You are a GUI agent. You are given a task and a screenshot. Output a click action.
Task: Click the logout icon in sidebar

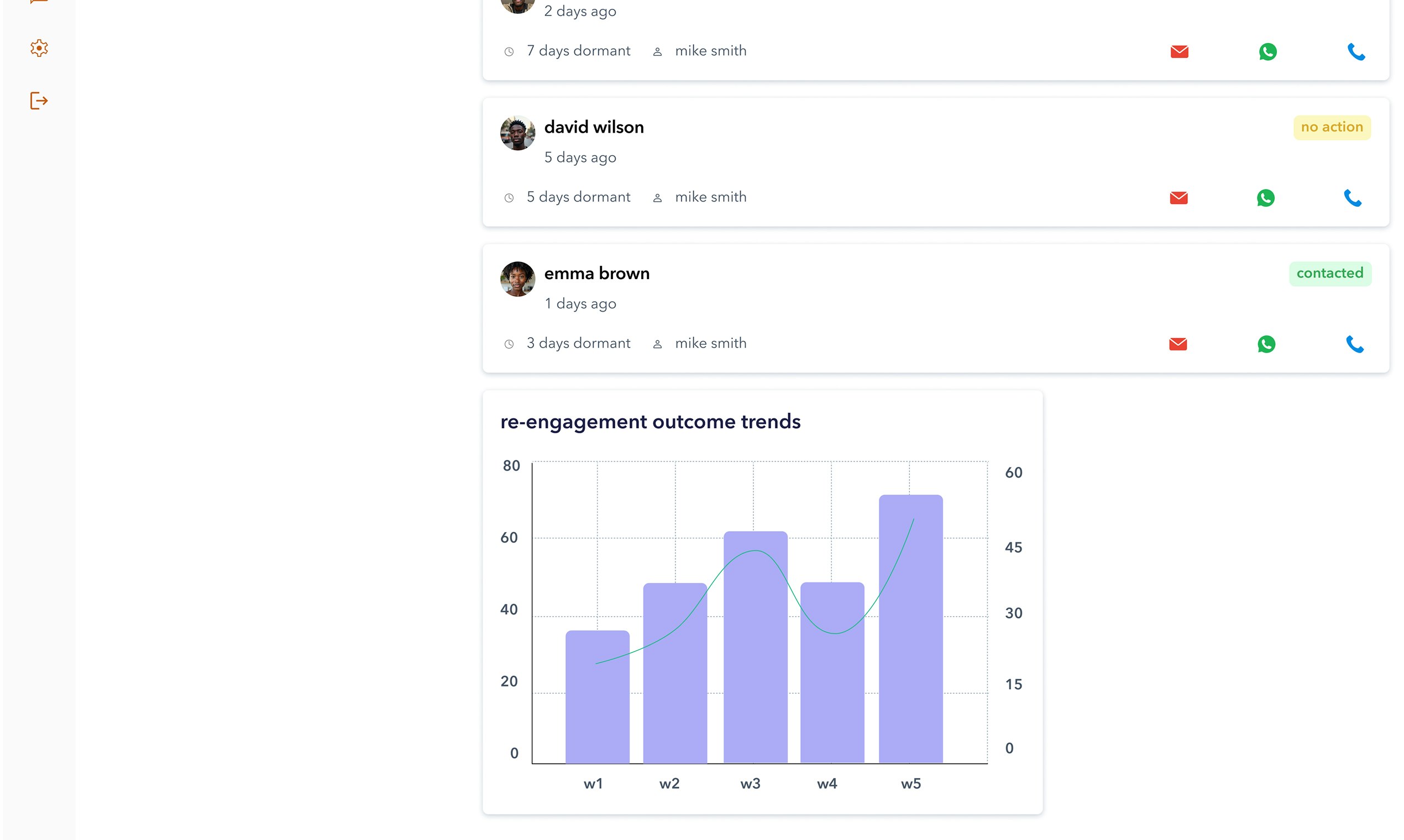39,101
